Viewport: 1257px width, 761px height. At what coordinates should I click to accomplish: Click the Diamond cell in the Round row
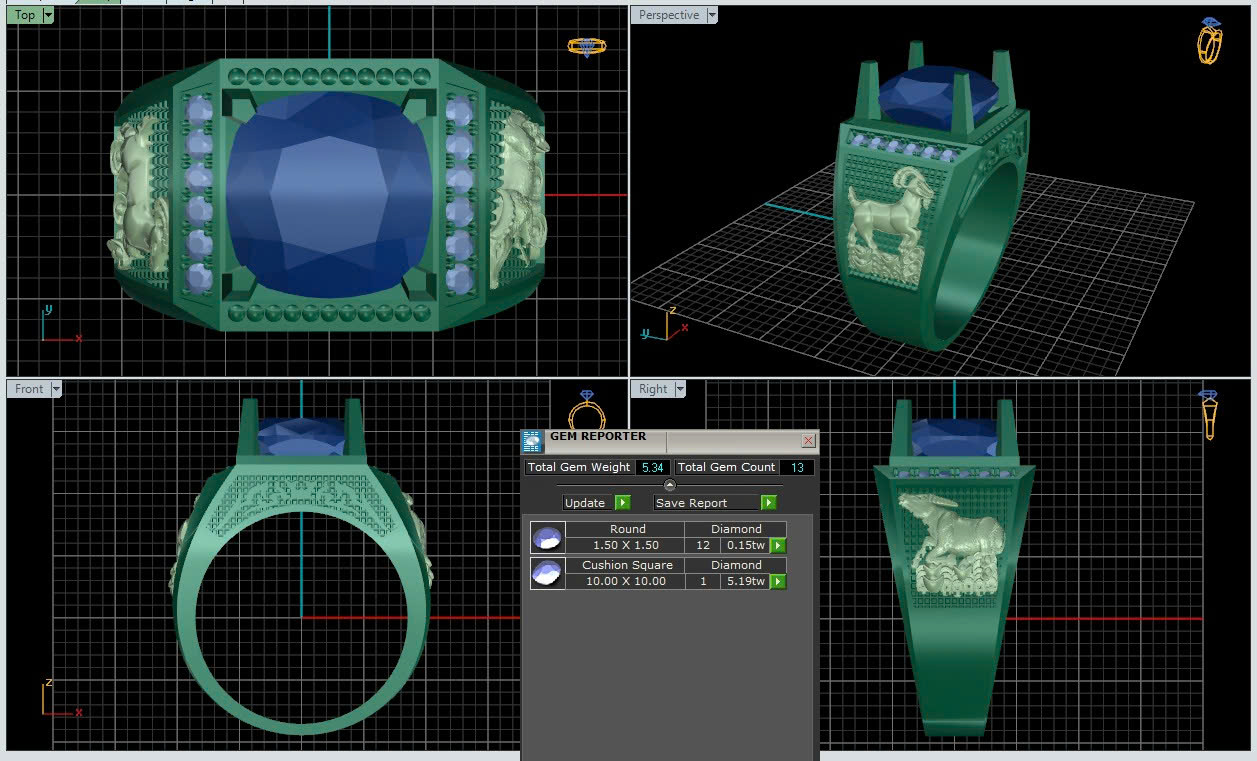[736, 530]
